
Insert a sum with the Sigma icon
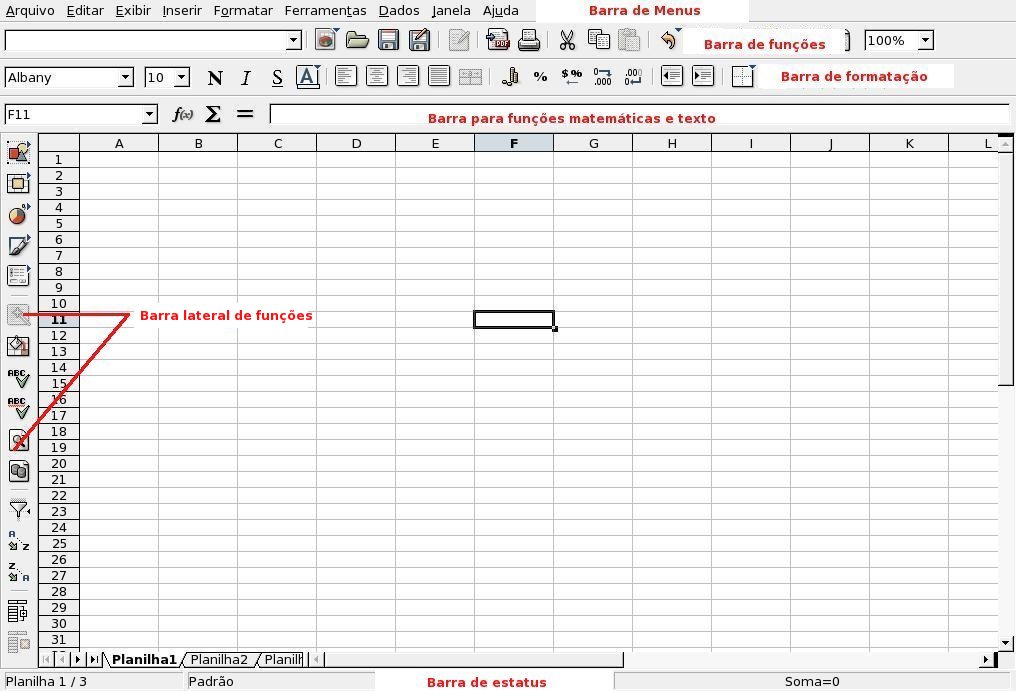213,115
